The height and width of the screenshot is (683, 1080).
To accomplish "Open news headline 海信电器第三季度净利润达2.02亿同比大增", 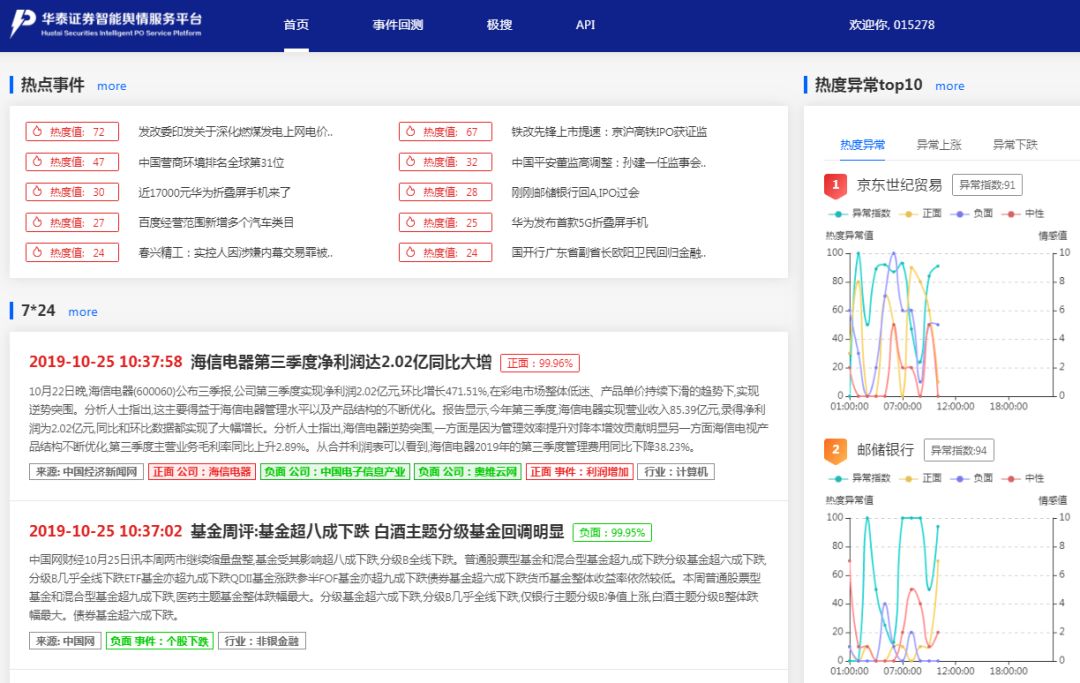I will coord(341,362).
